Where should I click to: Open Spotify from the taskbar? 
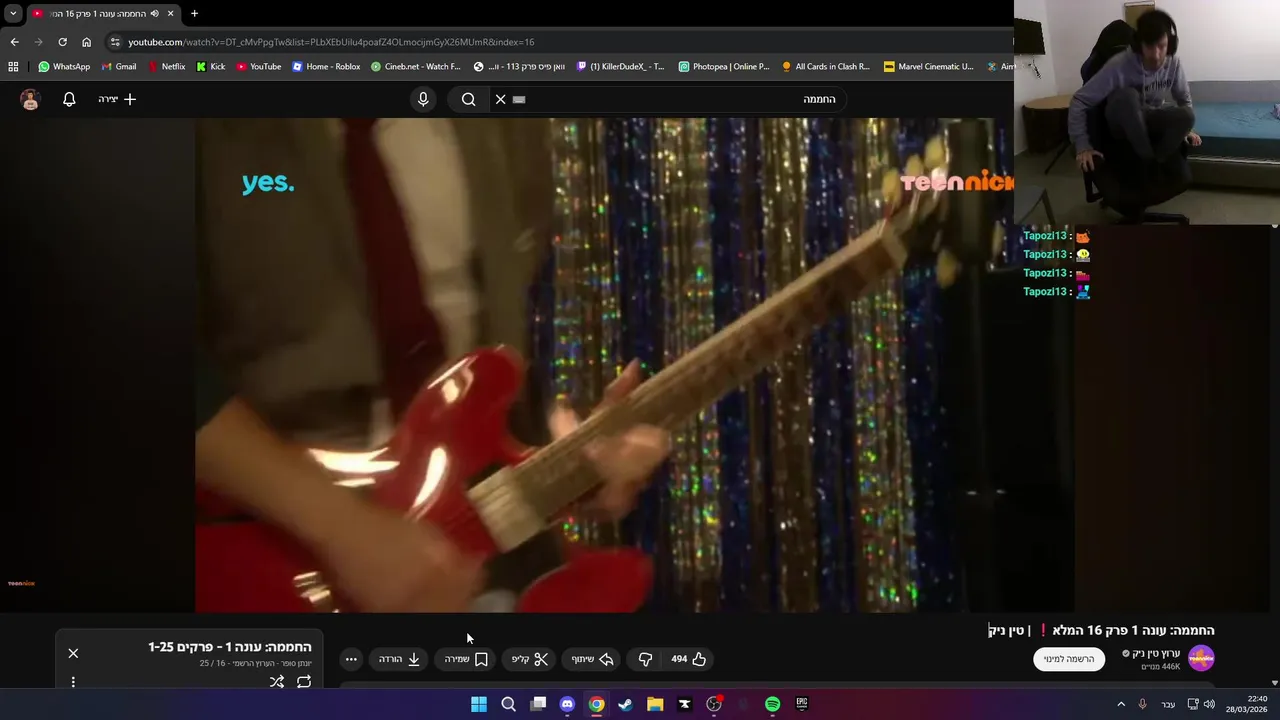point(772,704)
